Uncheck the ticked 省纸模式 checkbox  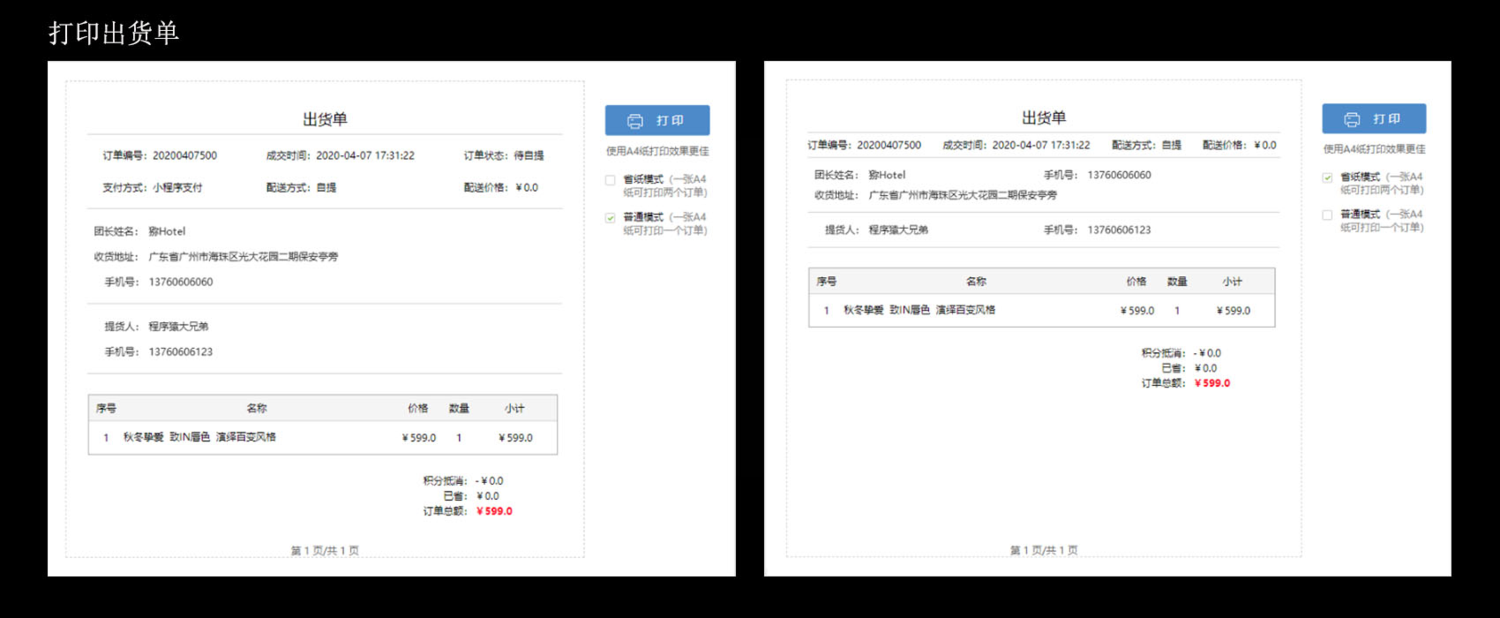[x=1327, y=178]
